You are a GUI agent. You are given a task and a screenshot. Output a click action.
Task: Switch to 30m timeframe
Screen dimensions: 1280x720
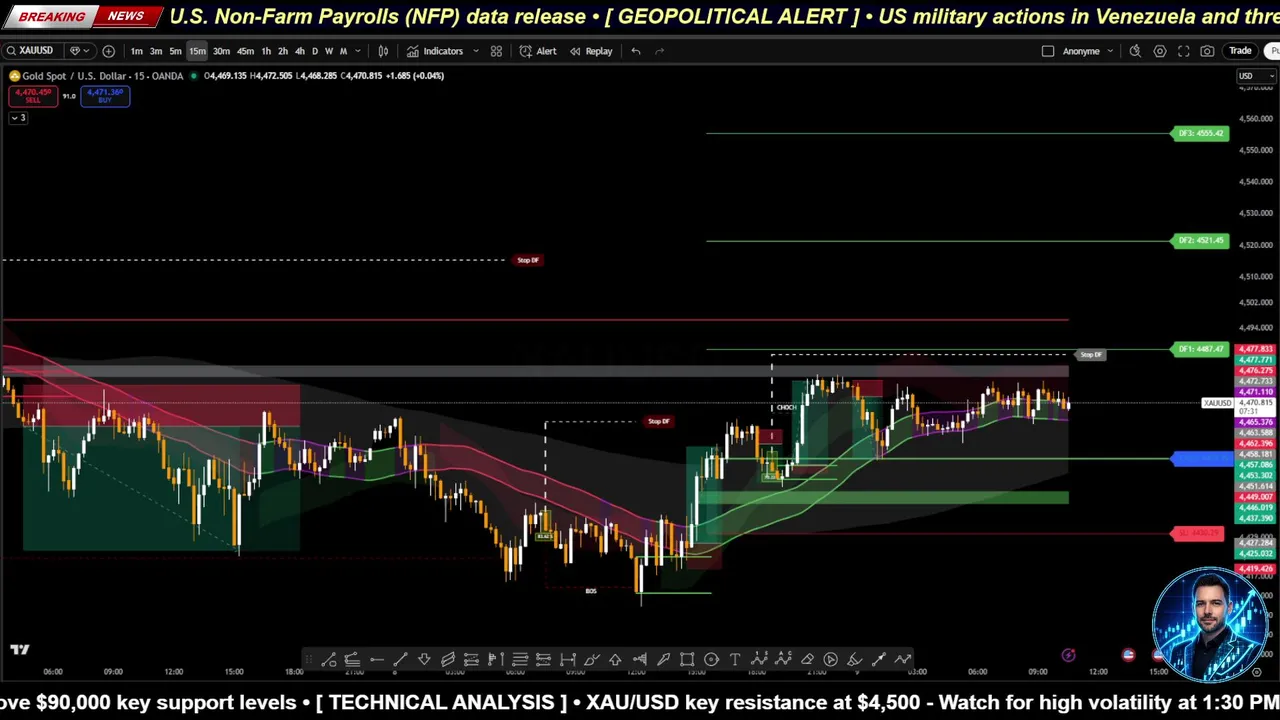coord(221,51)
